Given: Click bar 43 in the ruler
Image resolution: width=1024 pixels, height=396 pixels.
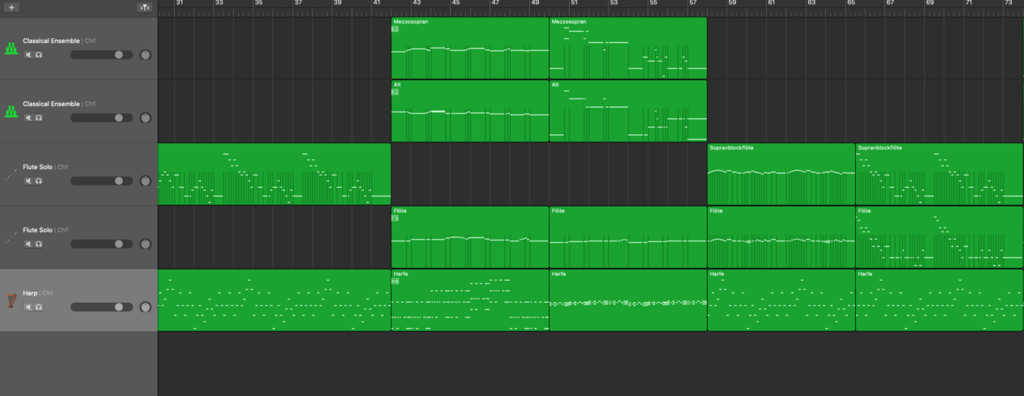Looking at the screenshot, I should pyautogui.click(x=417, y=3).
